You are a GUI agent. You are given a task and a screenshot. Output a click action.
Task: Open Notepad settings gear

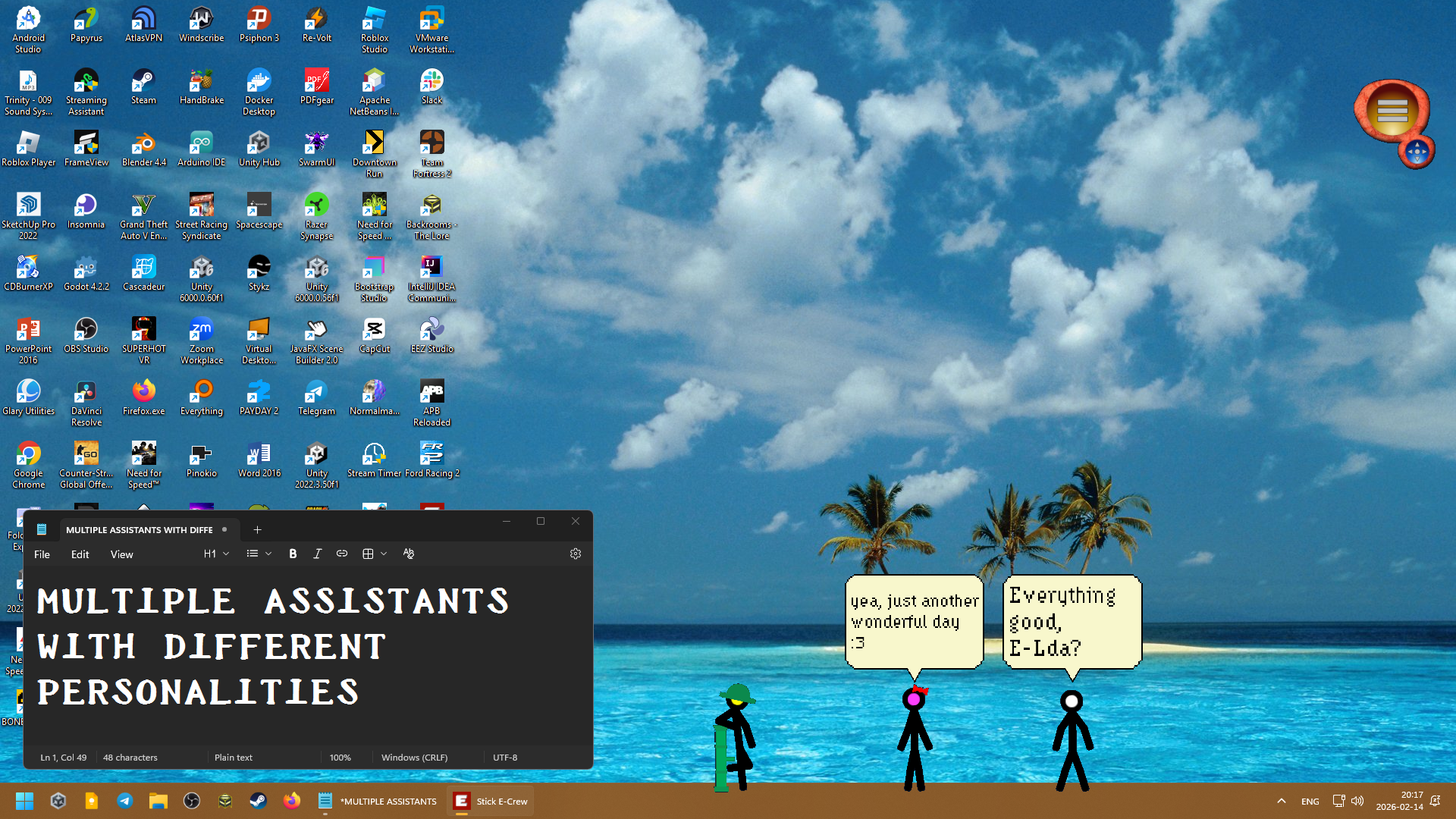coord(576,554)
